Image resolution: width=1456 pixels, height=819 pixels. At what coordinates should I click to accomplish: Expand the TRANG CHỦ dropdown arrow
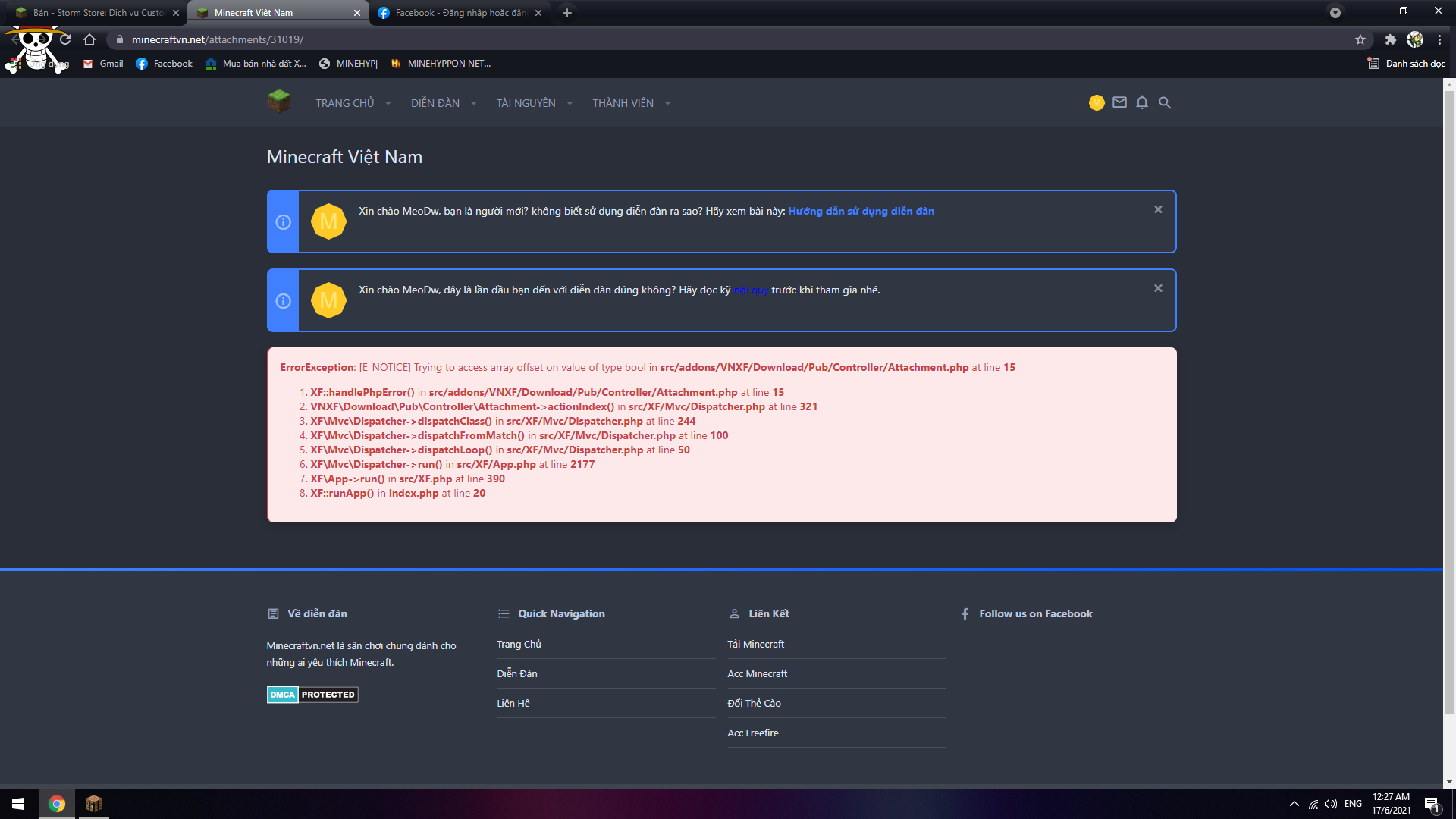tap(388, 104)
